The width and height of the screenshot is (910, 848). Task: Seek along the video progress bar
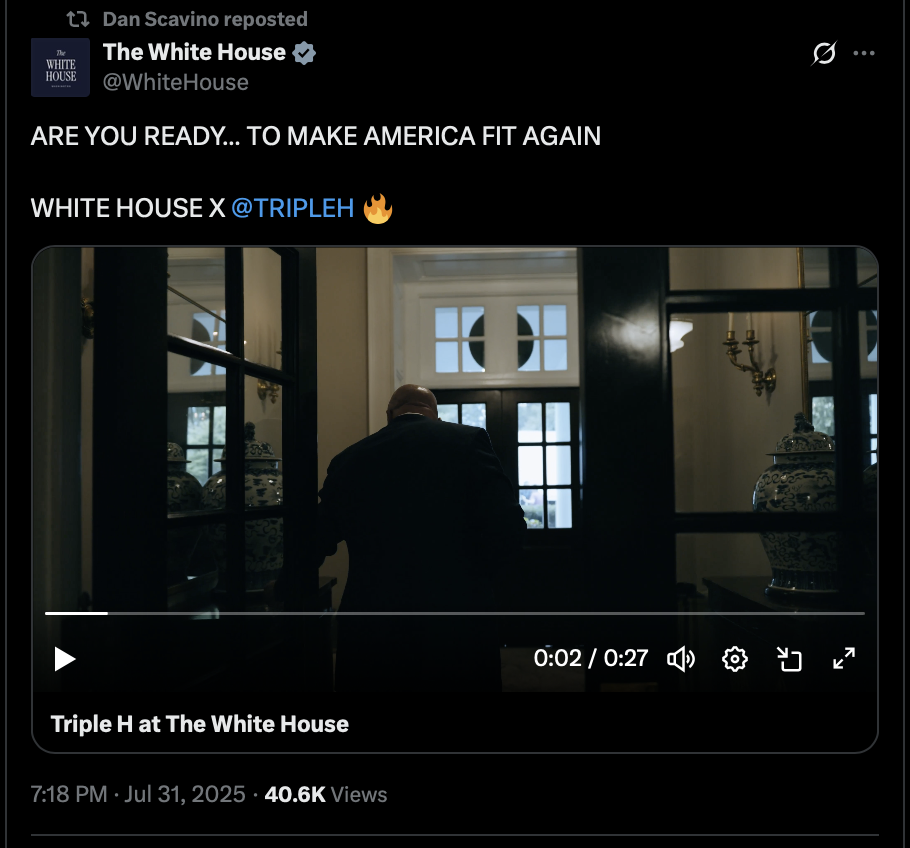(455, 613)
